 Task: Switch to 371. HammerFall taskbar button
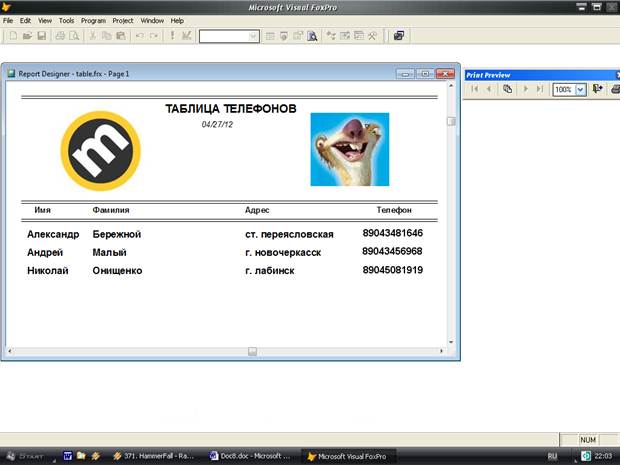pos(155,456)
